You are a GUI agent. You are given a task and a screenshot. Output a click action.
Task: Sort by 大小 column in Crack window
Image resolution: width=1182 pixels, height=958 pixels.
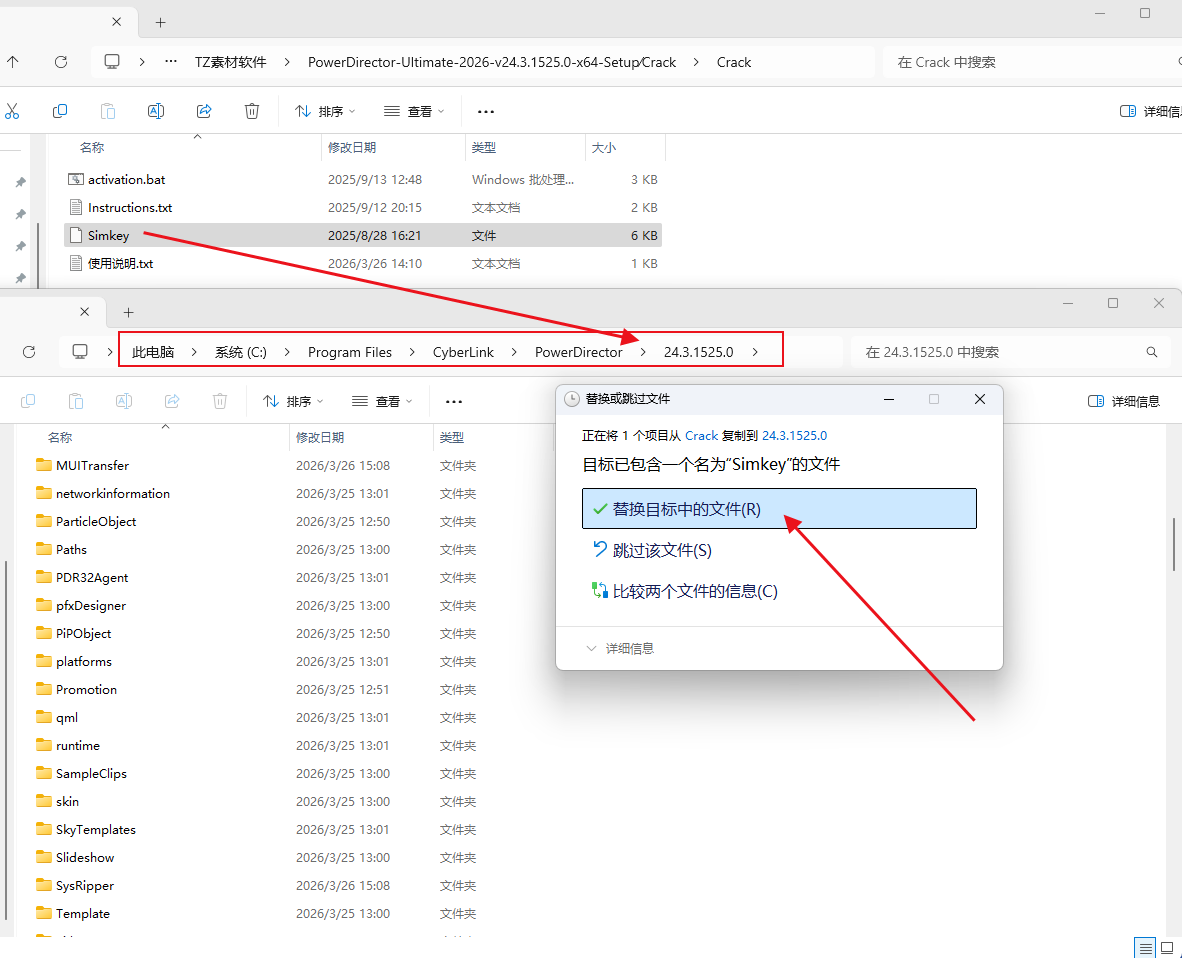tap(604, 148)
